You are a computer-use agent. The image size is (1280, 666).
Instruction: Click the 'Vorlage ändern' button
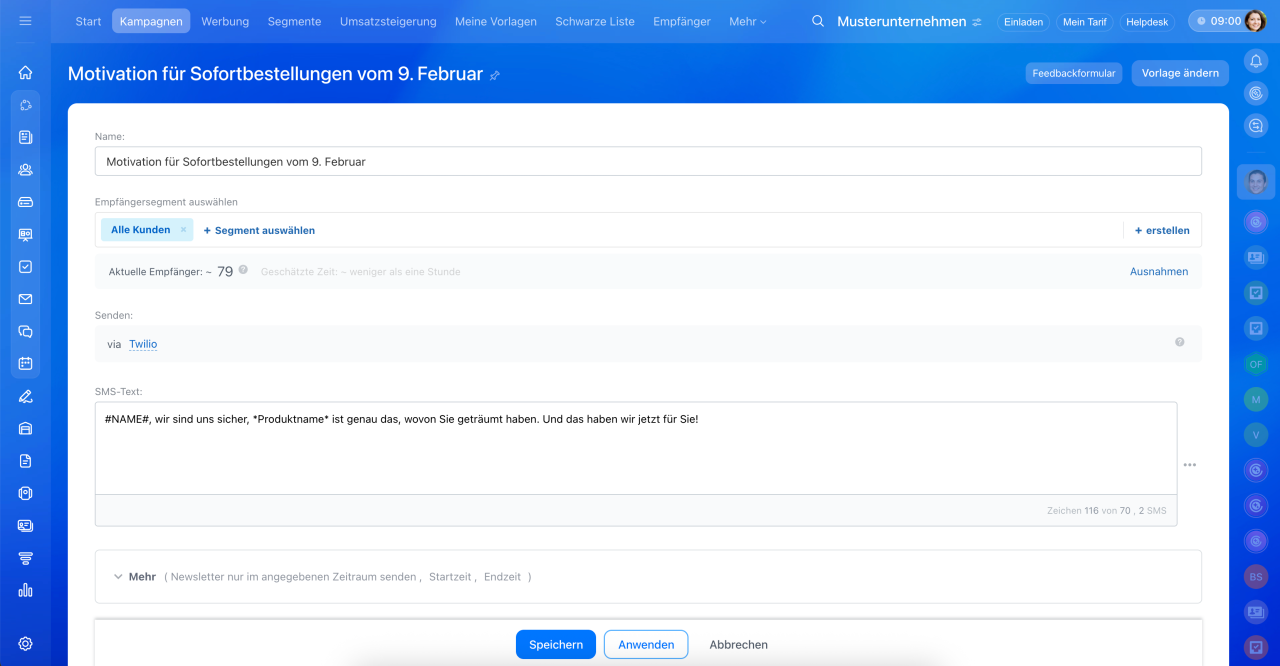pos(1179,73)
